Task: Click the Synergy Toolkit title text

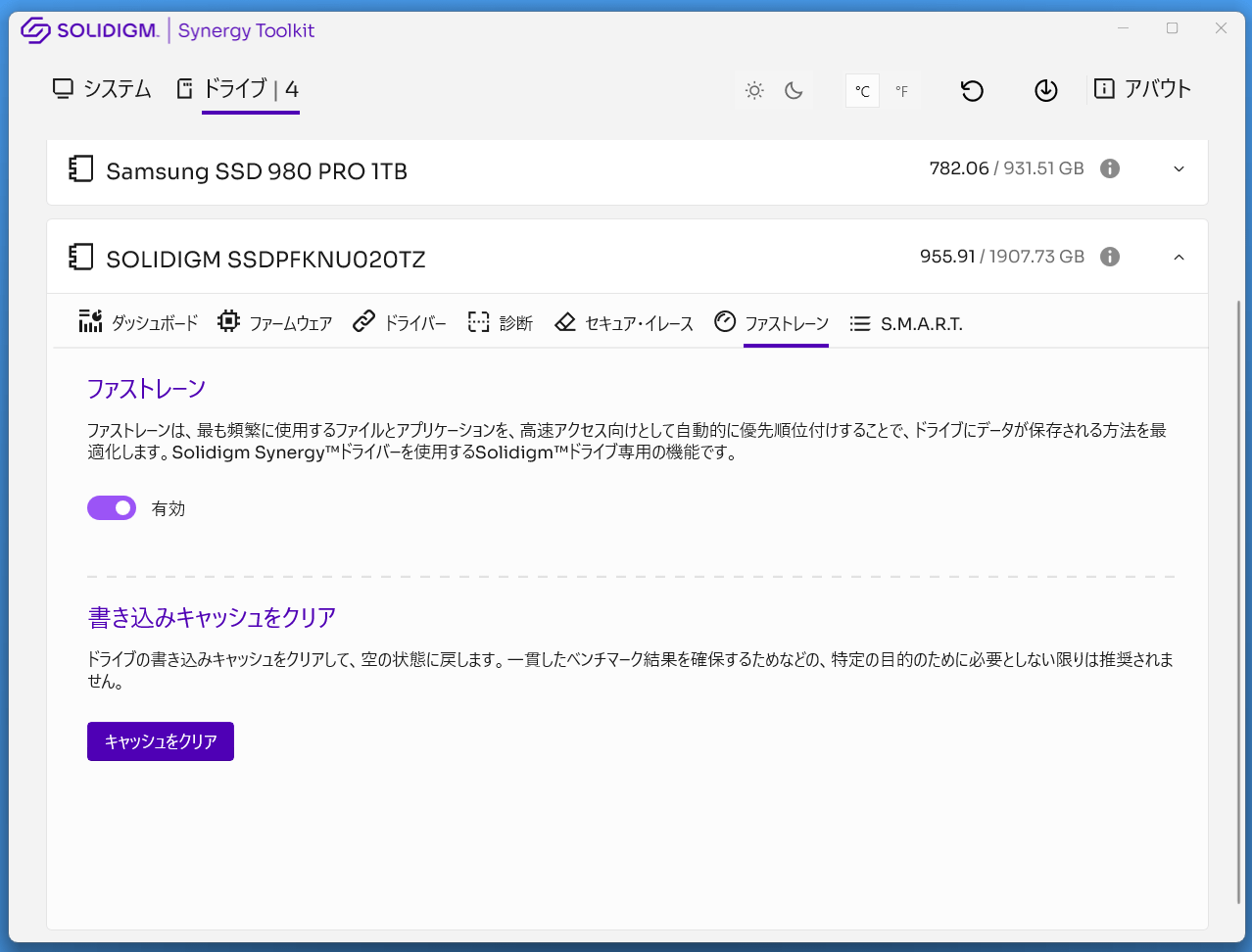Action: pos(246,30)
